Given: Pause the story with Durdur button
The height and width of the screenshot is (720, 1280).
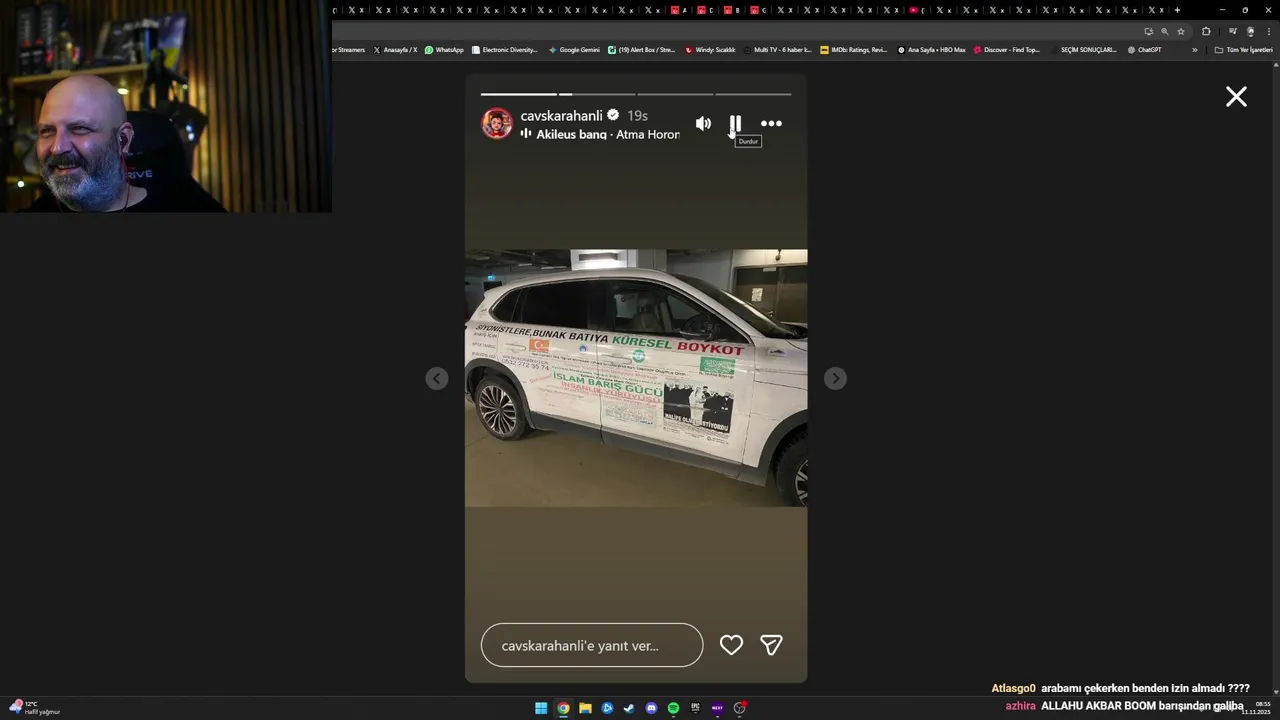Looking at the screenshot, I should pyautogui.click(x=735, y=124).
